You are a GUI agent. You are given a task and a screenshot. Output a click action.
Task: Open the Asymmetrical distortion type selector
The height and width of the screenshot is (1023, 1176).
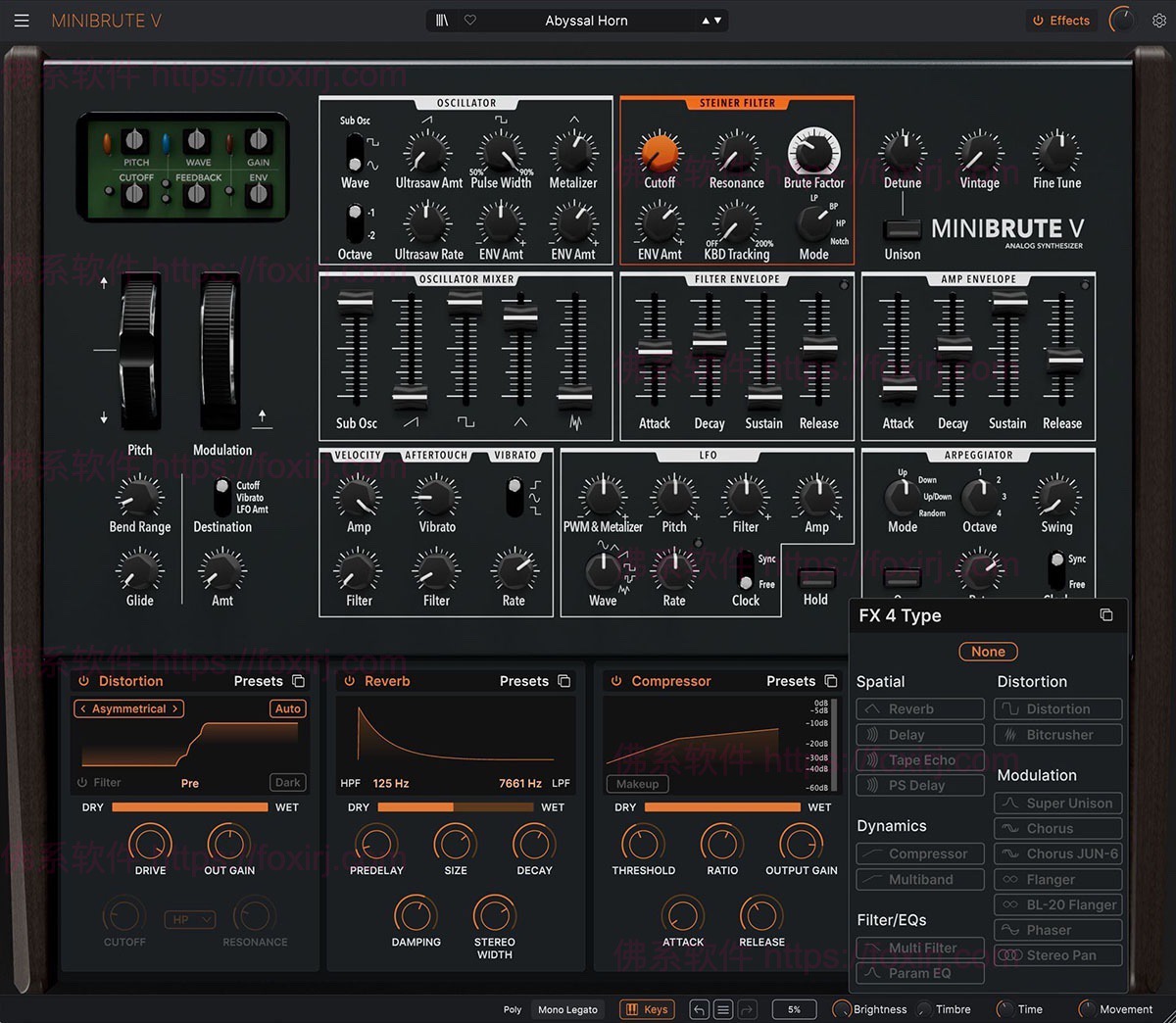127,708
